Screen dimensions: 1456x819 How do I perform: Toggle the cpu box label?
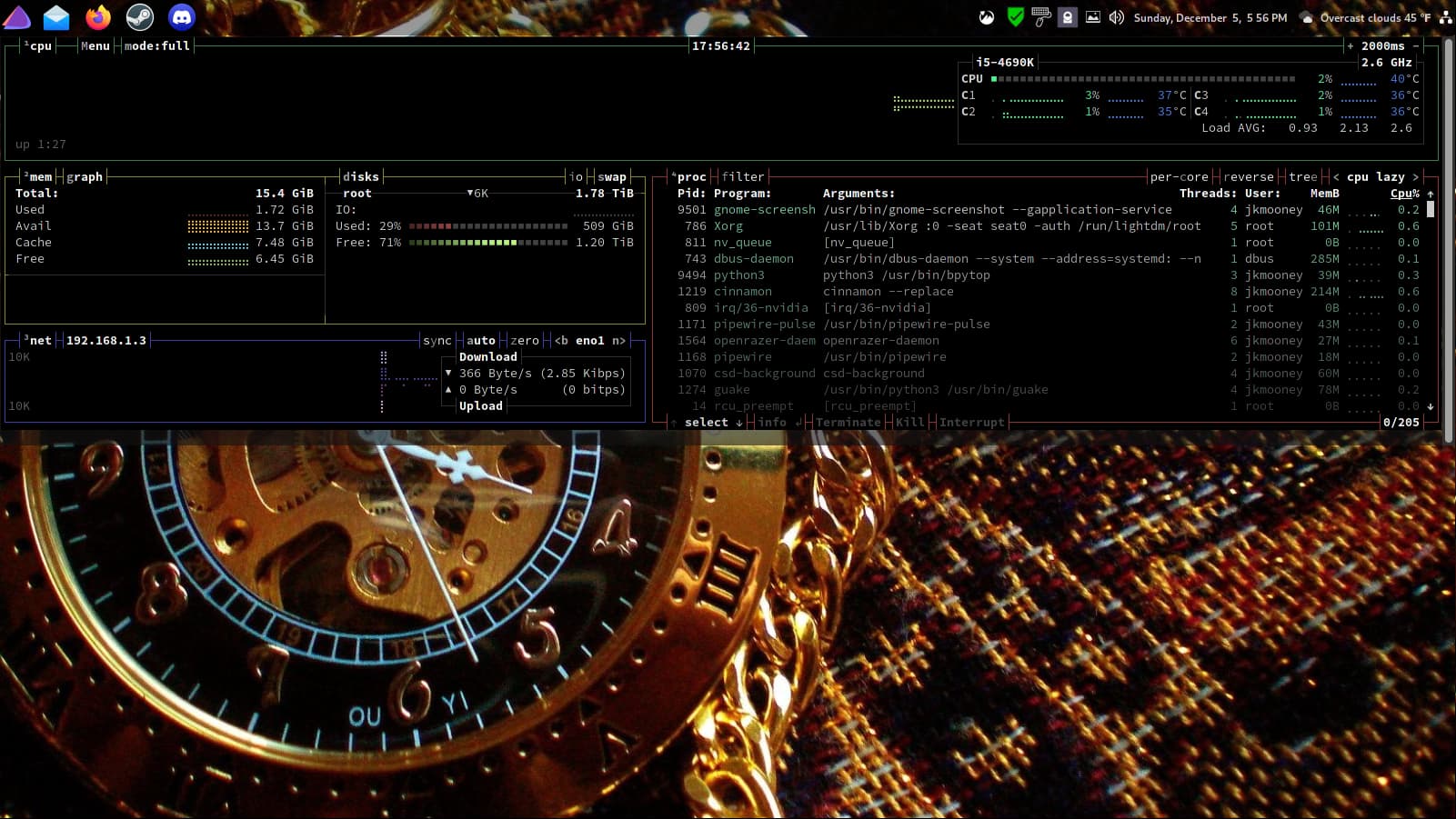pyautogui.click(x=38, y=45)
